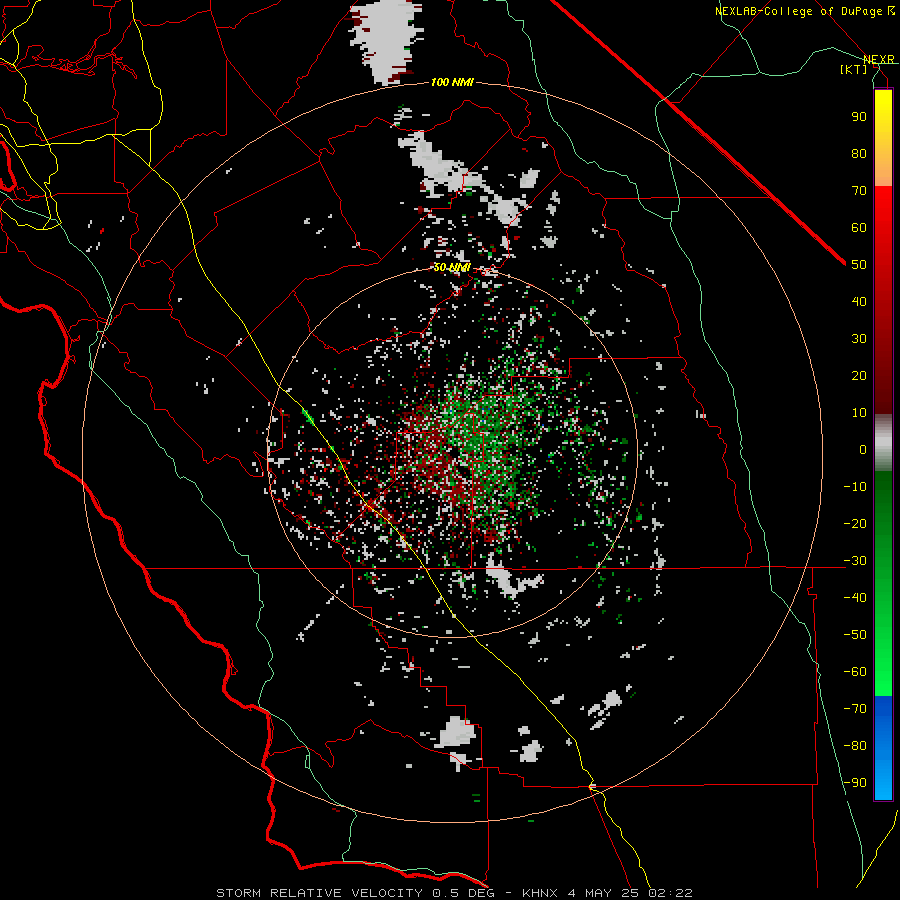Click the KHNX station identifier

pos(540,893)
